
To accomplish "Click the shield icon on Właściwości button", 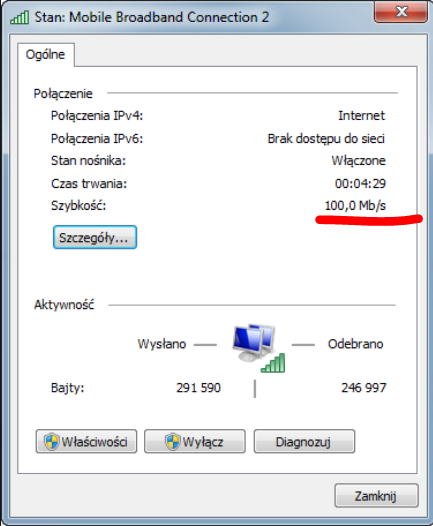I will 52,441.
